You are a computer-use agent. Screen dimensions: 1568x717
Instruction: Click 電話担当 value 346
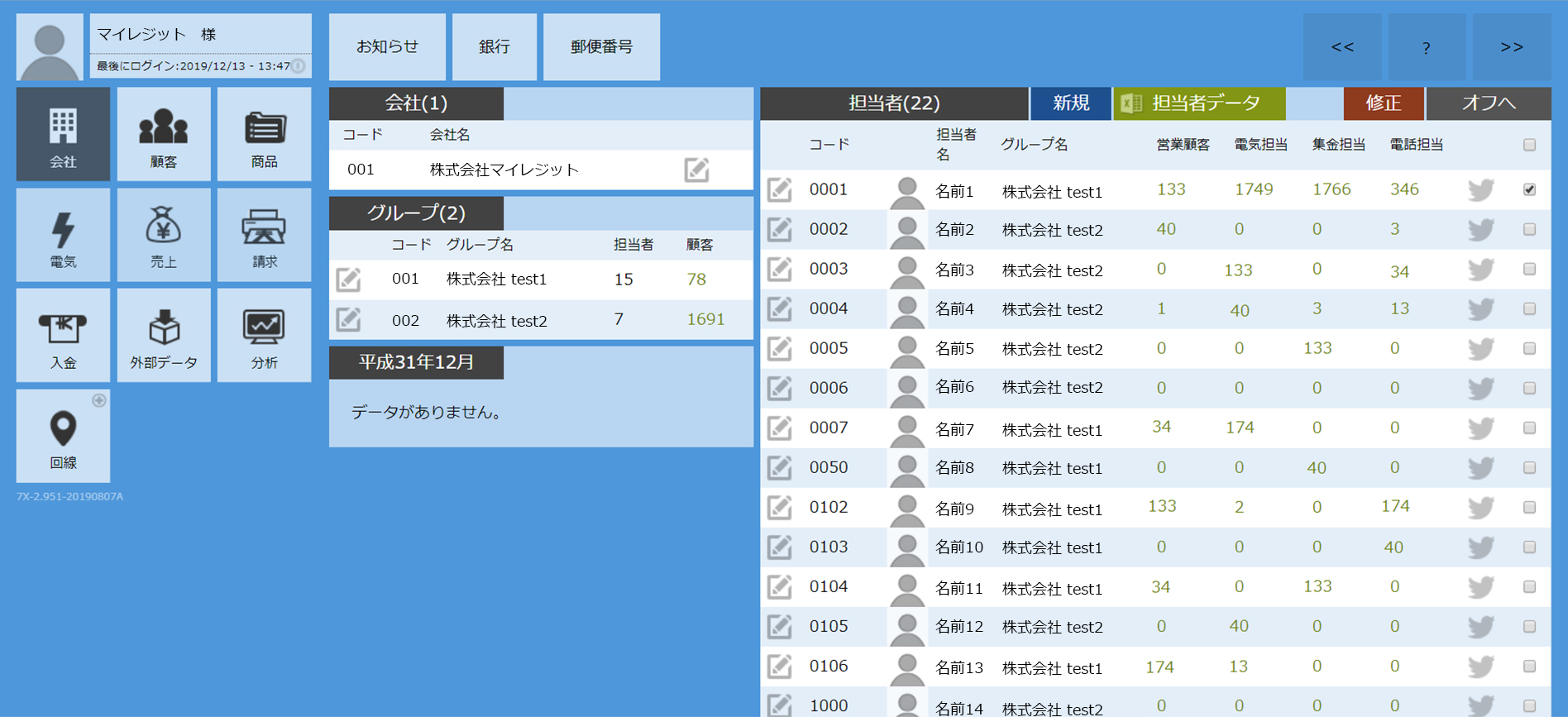click(x=1404, y=189)
